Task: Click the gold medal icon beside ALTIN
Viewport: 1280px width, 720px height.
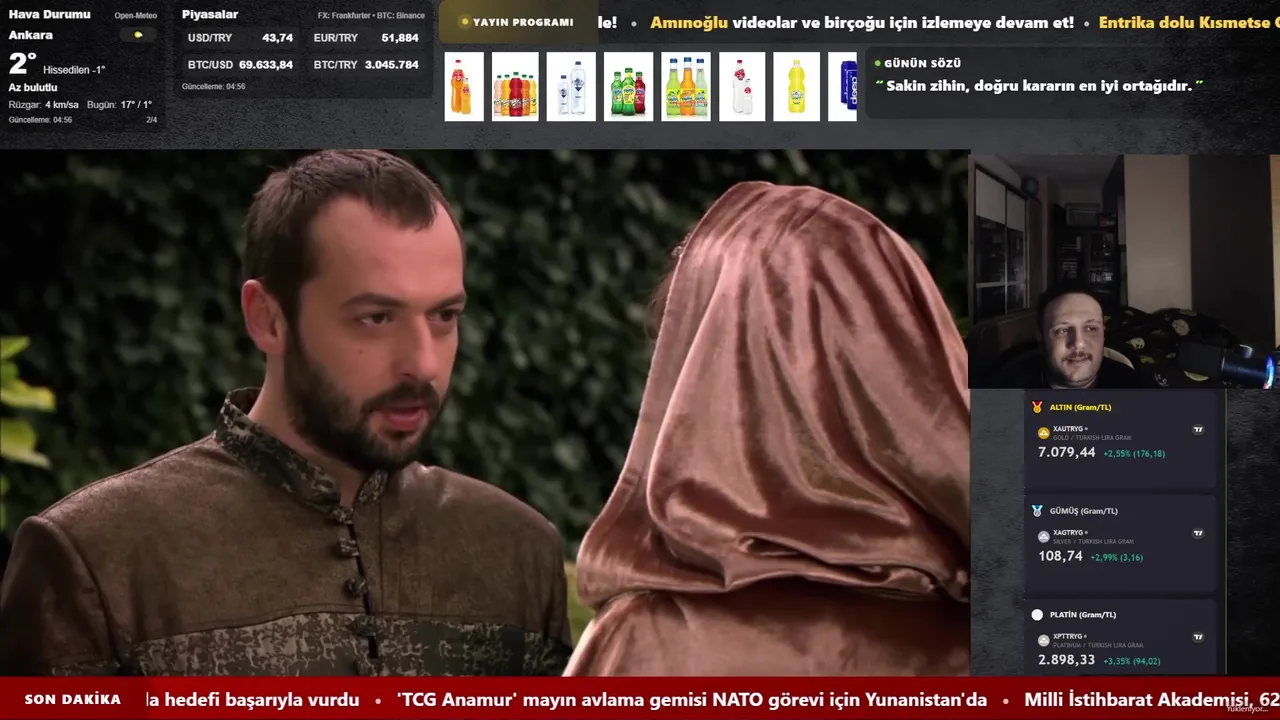Action: click(1037, 407)
